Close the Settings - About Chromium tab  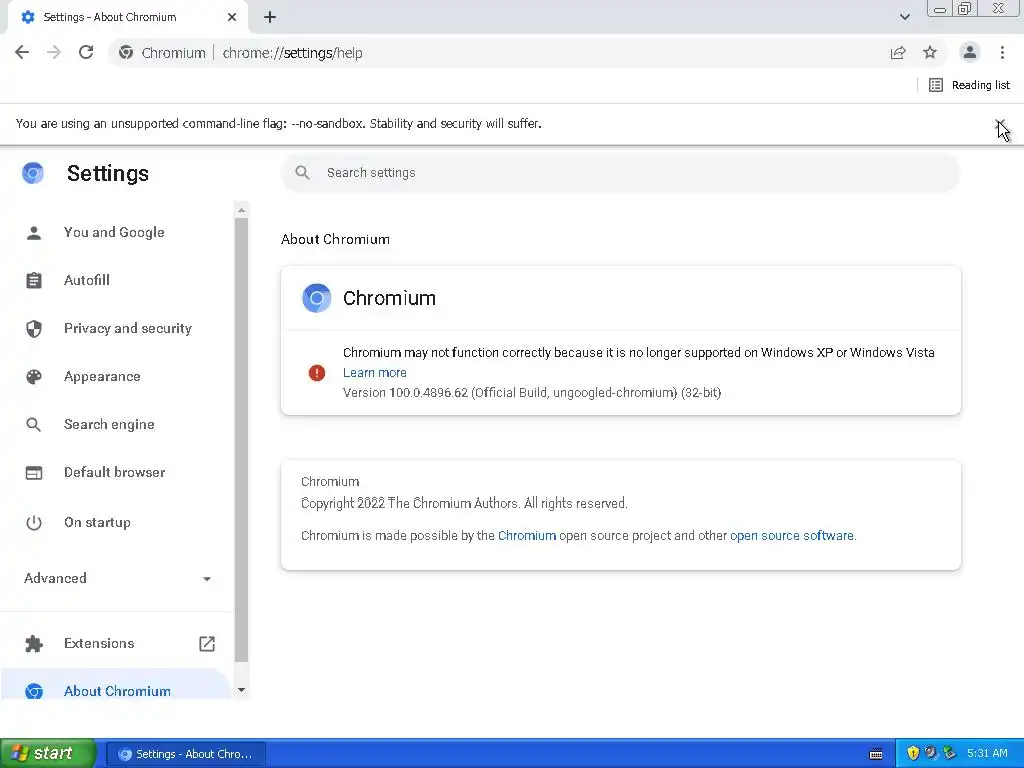click(x=232, y=17)
